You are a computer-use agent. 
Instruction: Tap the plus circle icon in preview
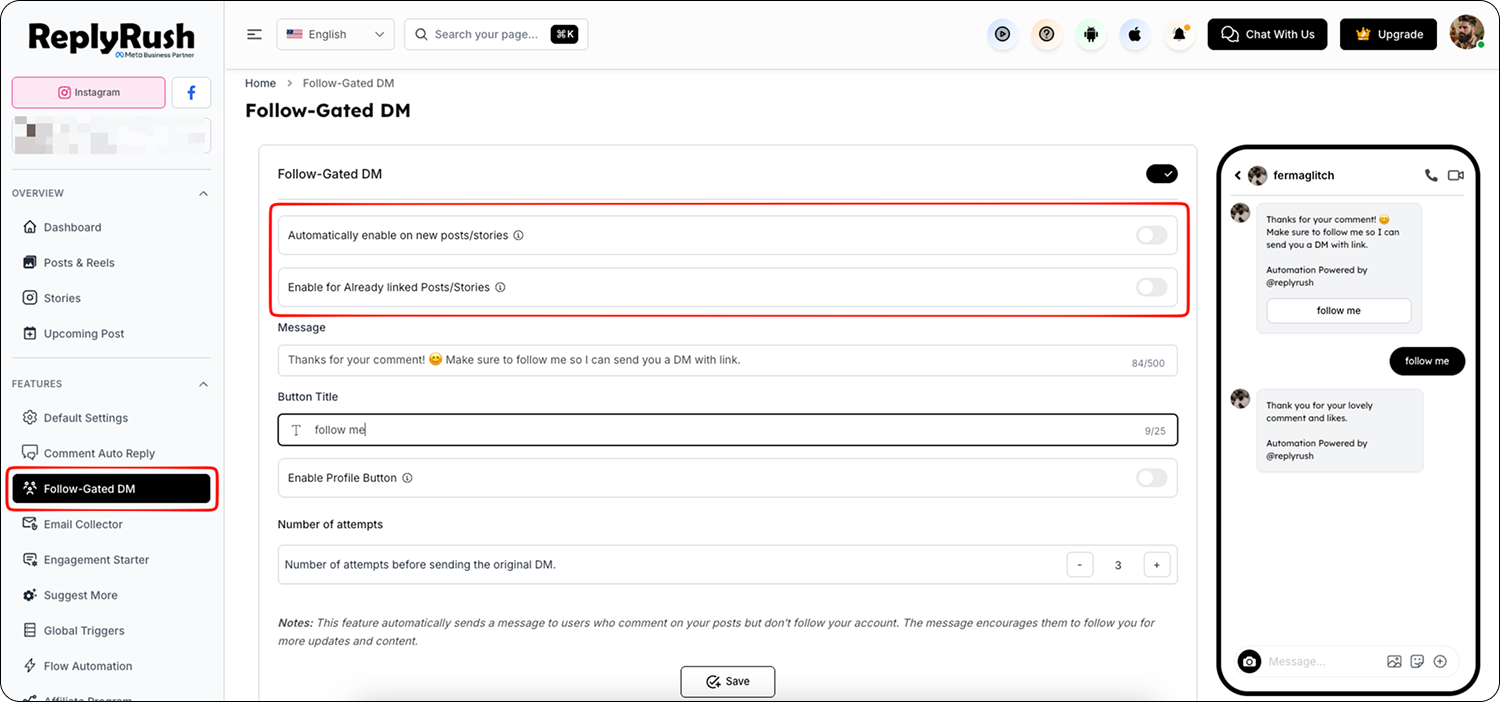coord(1440,661)
